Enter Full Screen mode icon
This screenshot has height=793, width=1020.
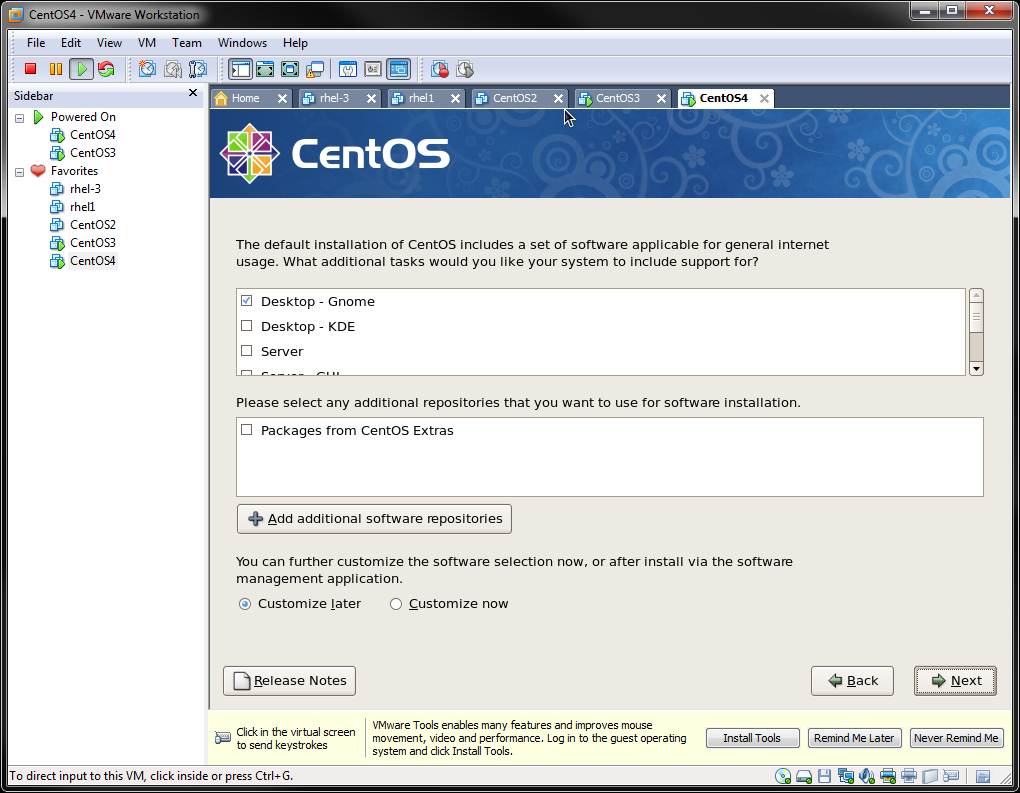tap(290, 69)
